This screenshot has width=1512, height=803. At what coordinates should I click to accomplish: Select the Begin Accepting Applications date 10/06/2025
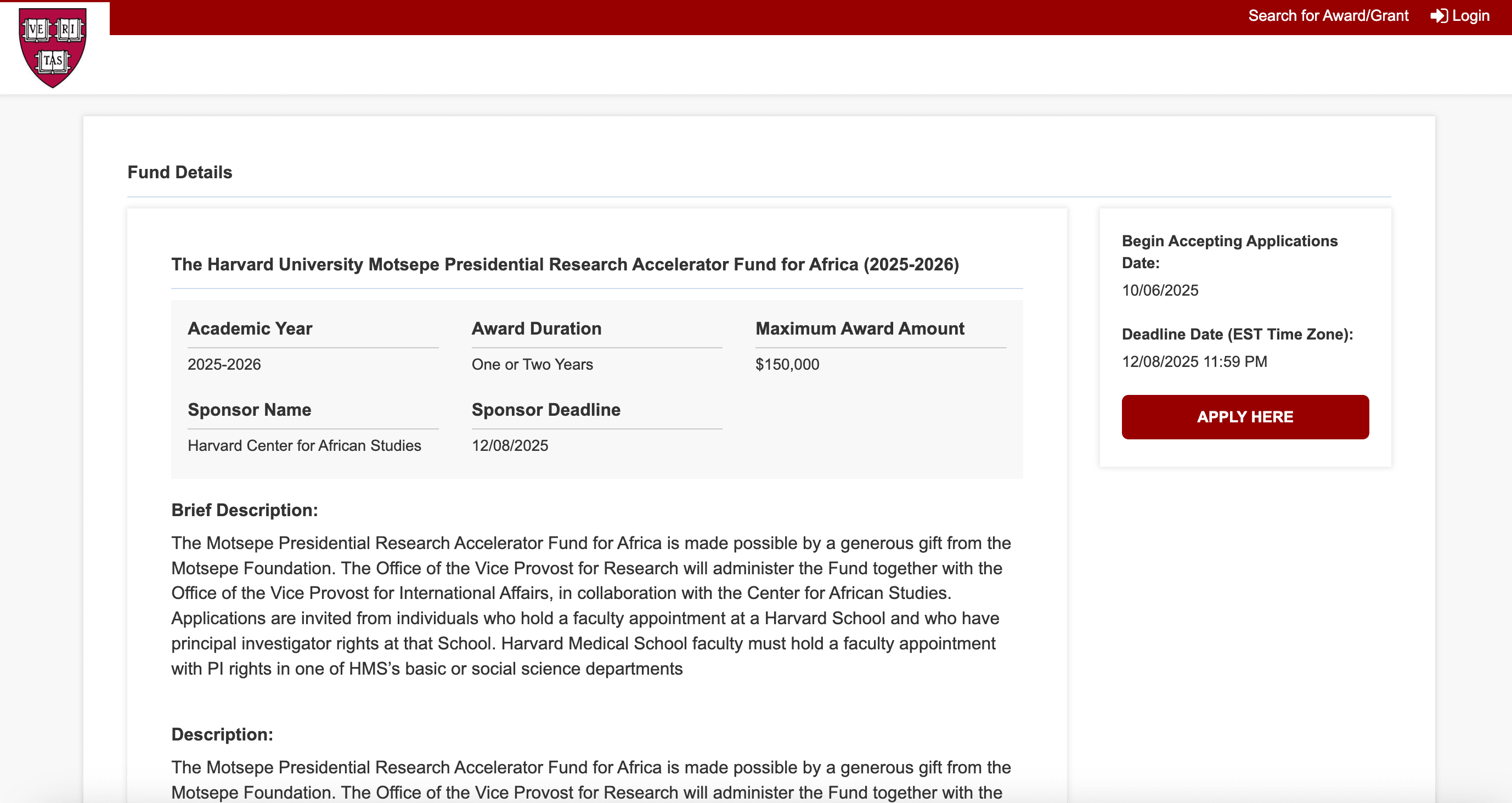pos(1160,290)
